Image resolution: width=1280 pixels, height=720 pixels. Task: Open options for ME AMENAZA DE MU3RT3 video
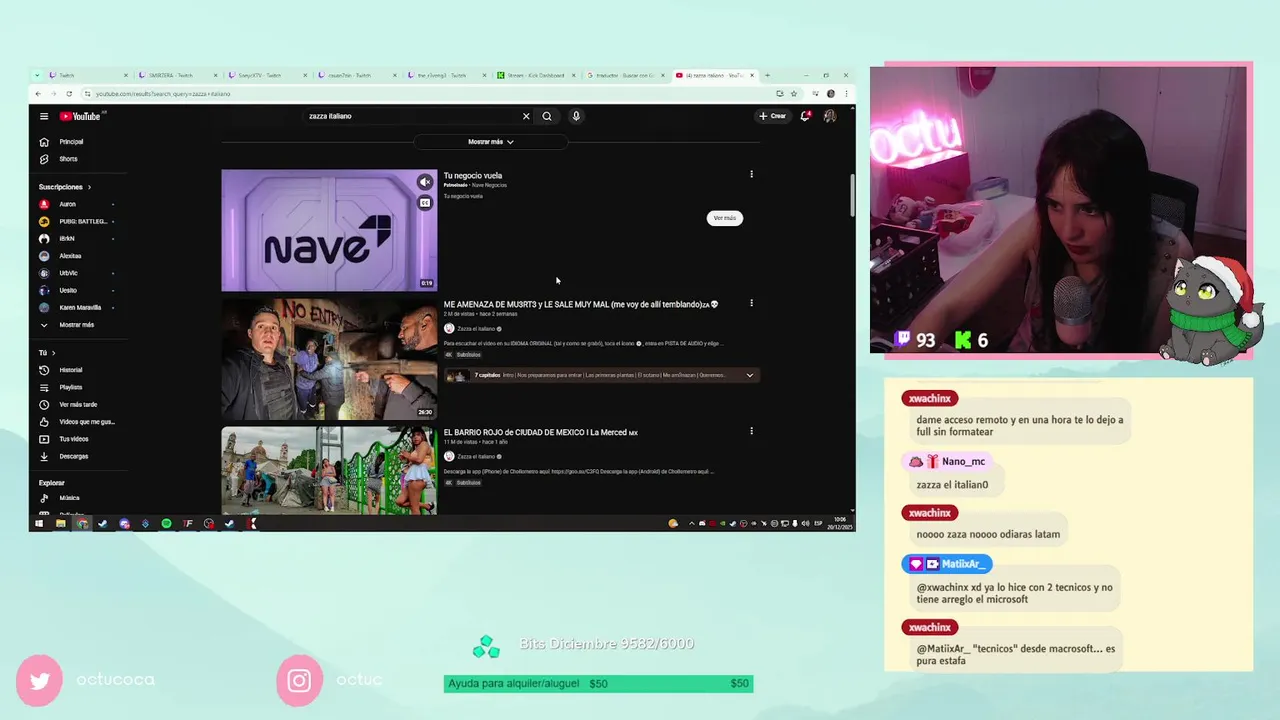(x=752, y=303)
